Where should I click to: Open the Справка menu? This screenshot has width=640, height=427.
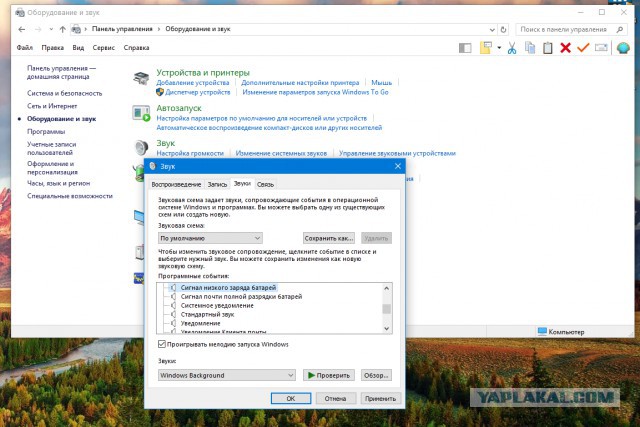tap(136, 48)
